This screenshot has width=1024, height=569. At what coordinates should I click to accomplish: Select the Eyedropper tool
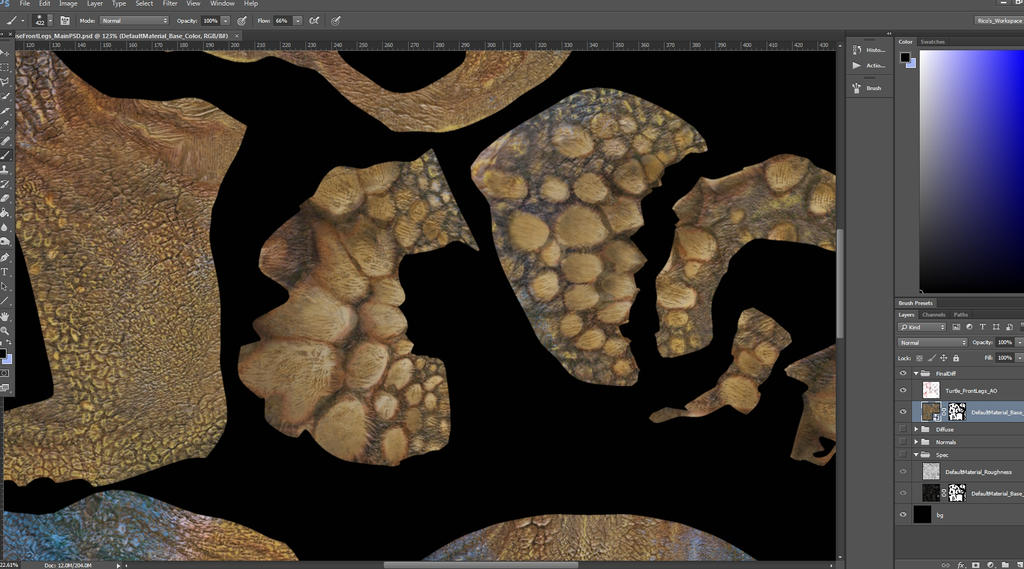[5, 125]
